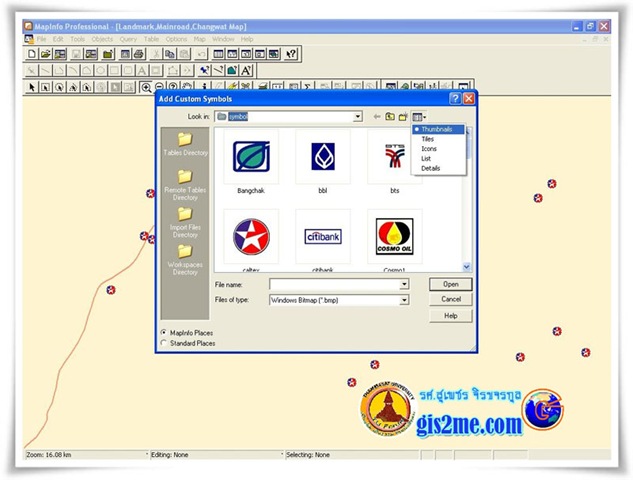Select the Marquee Select tool

[x=46, y=87]
